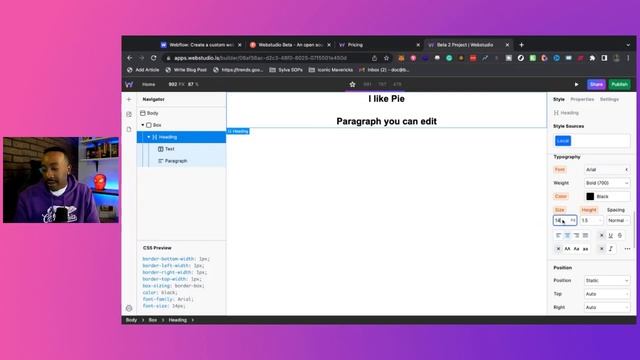Click the Webstudio logo menu button
640x360 pixels.
(x=129, y=84)
